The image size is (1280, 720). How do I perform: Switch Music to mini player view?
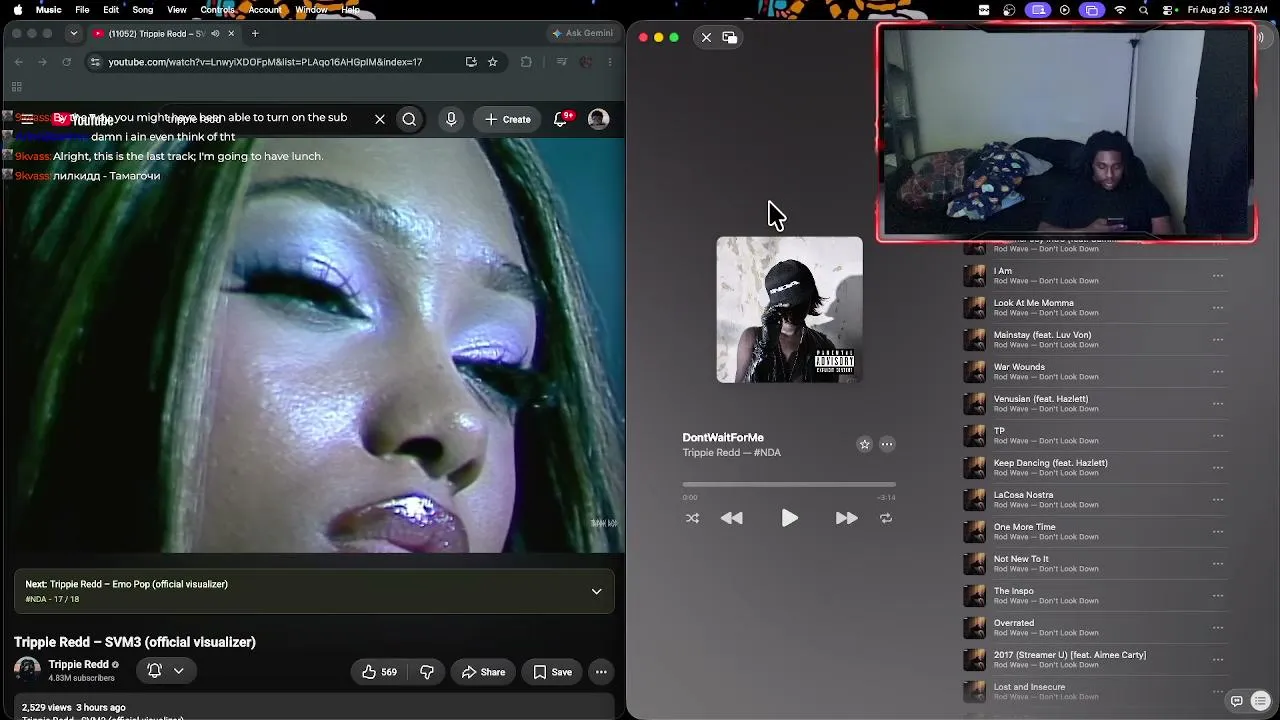(730, 37)
